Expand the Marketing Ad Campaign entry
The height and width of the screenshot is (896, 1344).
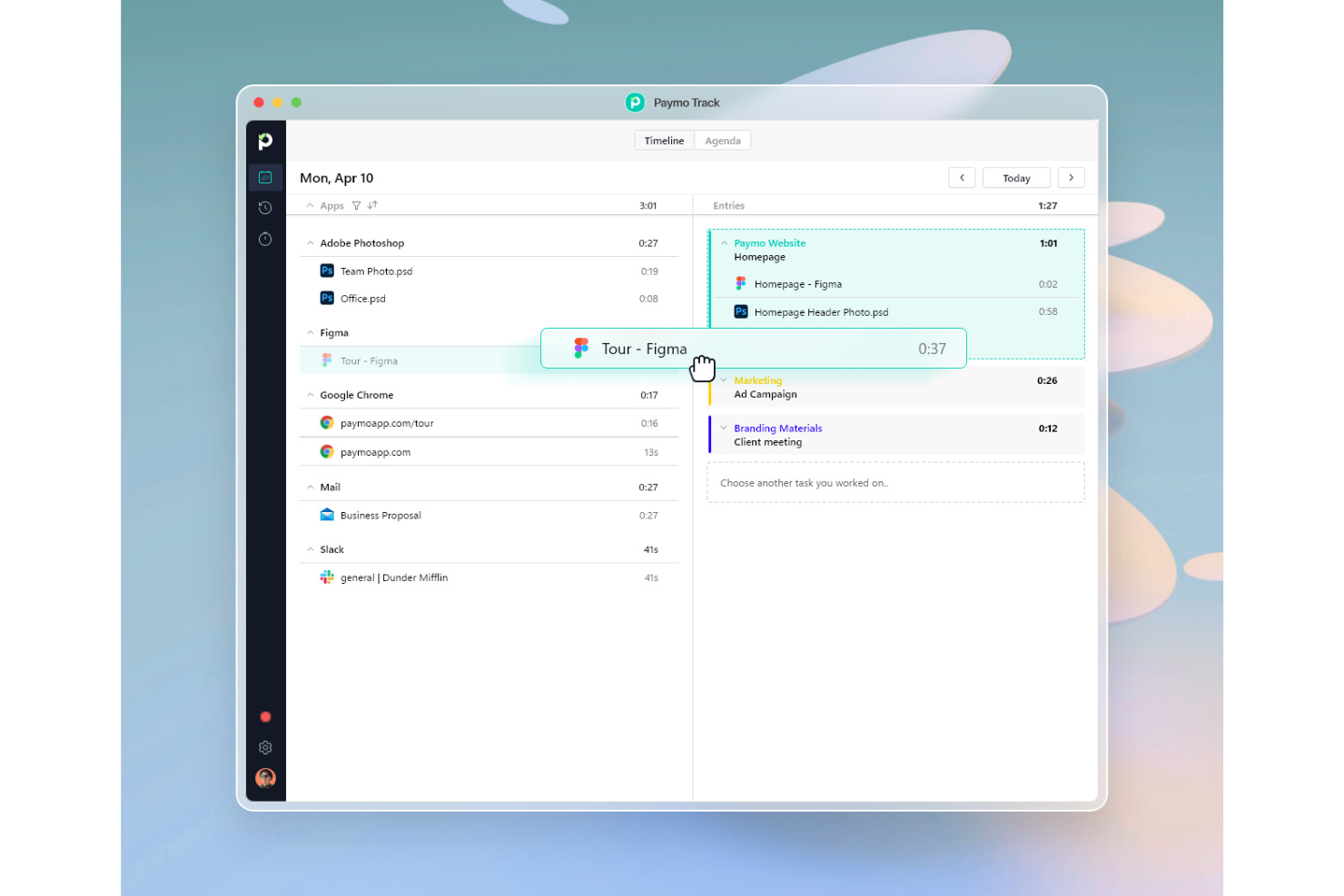coord(723,380)
